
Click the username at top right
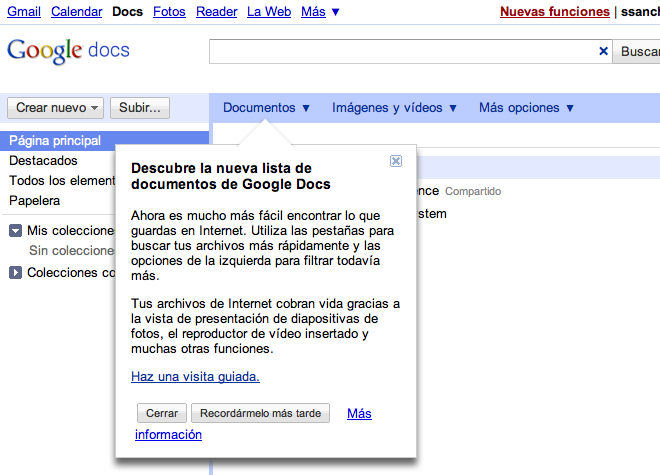pos(640,12)
